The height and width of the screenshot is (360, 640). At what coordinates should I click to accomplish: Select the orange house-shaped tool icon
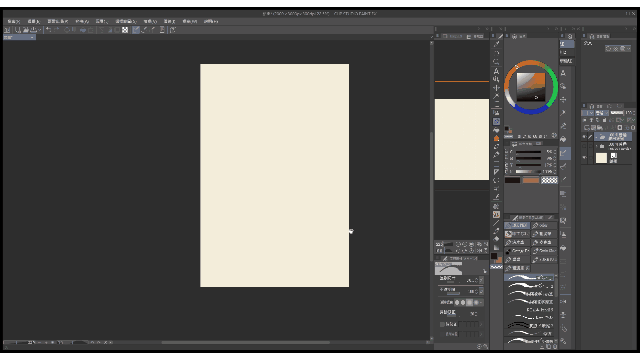496,139
